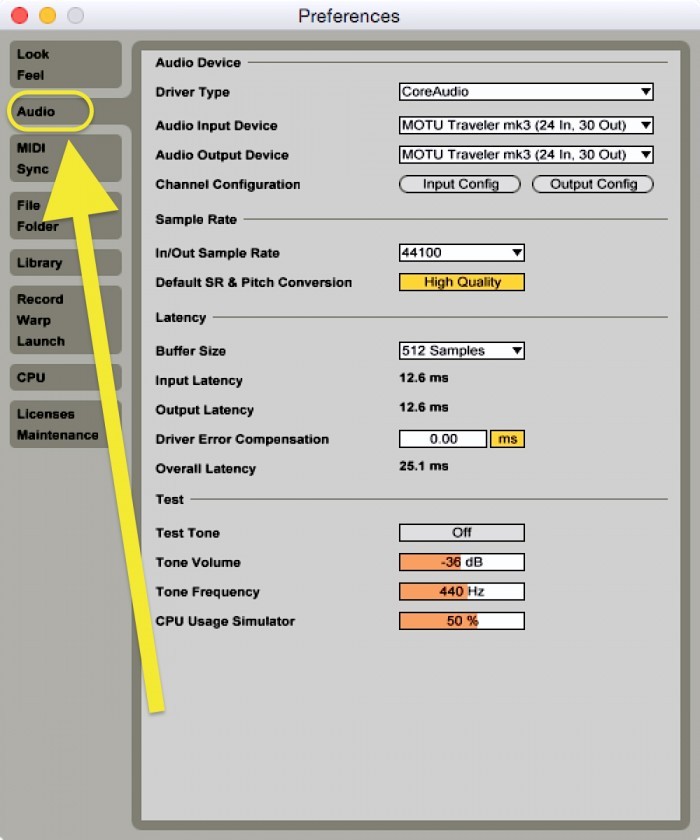Click the Output Config button
Screen dimensions: 700x840
tap(593, 184)
